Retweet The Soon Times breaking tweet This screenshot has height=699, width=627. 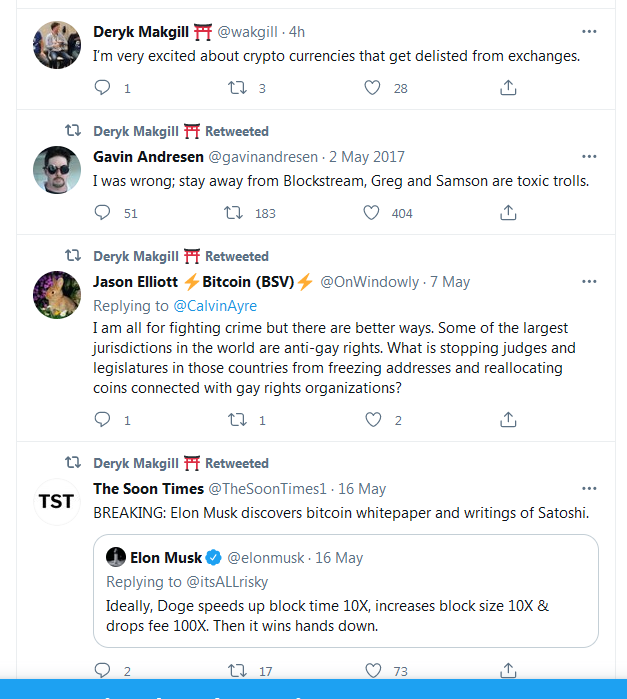click(x=237, y=670)
